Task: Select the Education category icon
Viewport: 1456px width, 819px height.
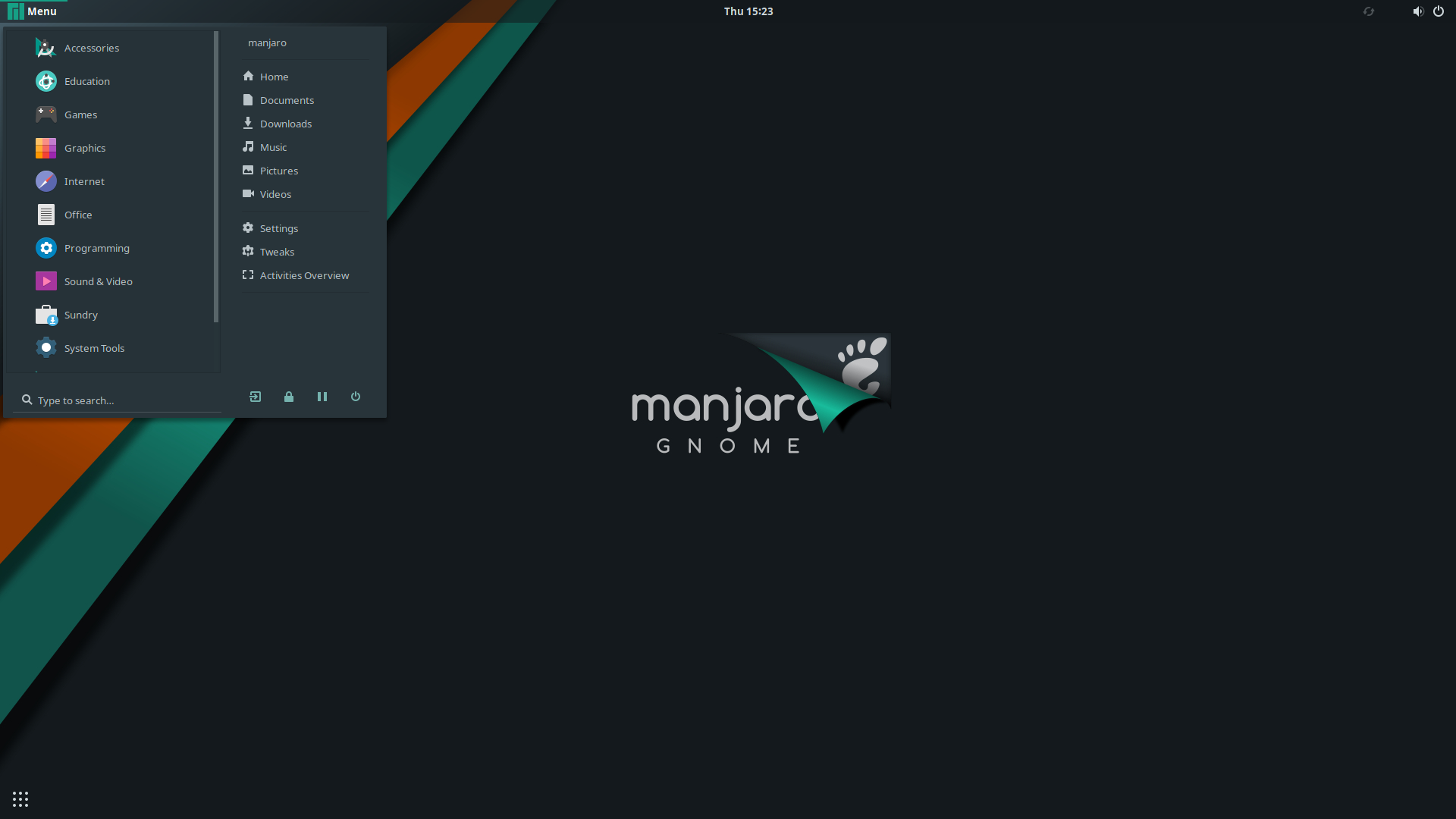Action: pyautogui.click(x=46, y=81)
